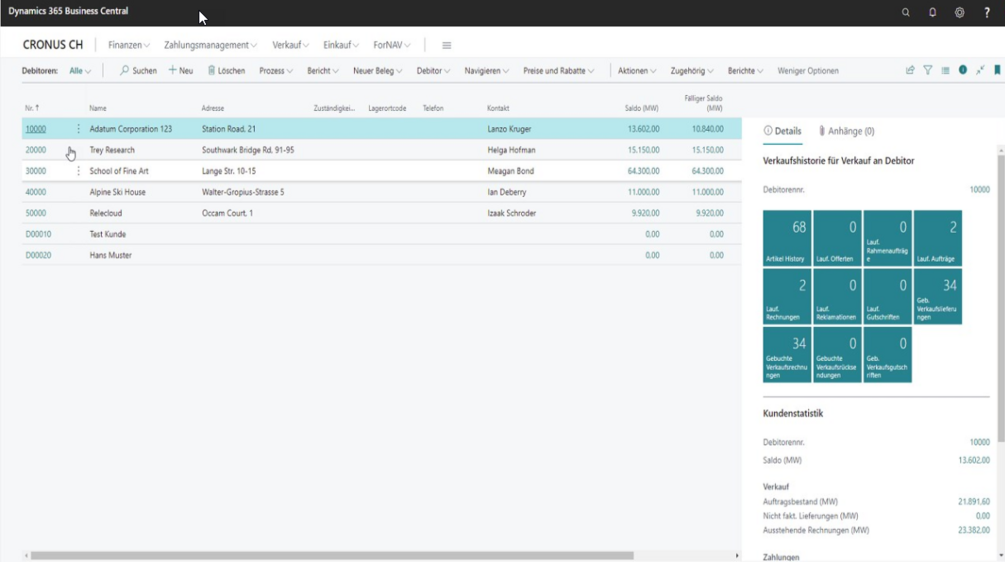
Task: Expand the Neuer Beleg menu
Action: [378, 70]
